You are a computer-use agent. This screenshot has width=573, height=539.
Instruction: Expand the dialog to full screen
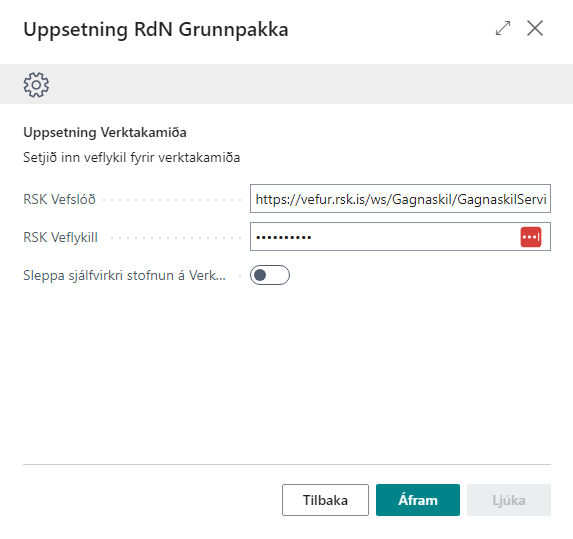pos(503,28)
